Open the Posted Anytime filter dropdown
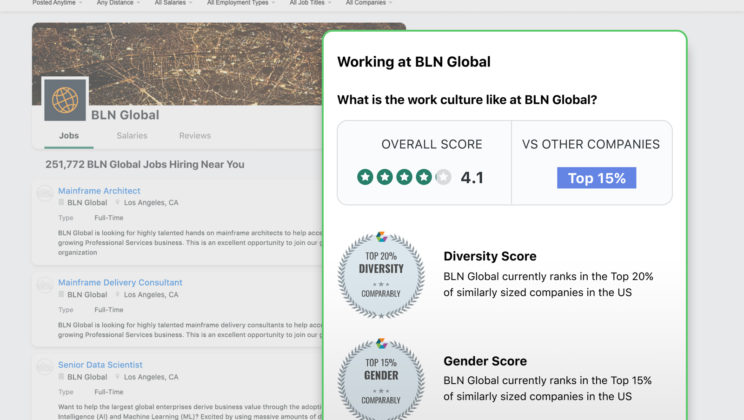This screenshot has width=744, height=420. pos(57,3)
